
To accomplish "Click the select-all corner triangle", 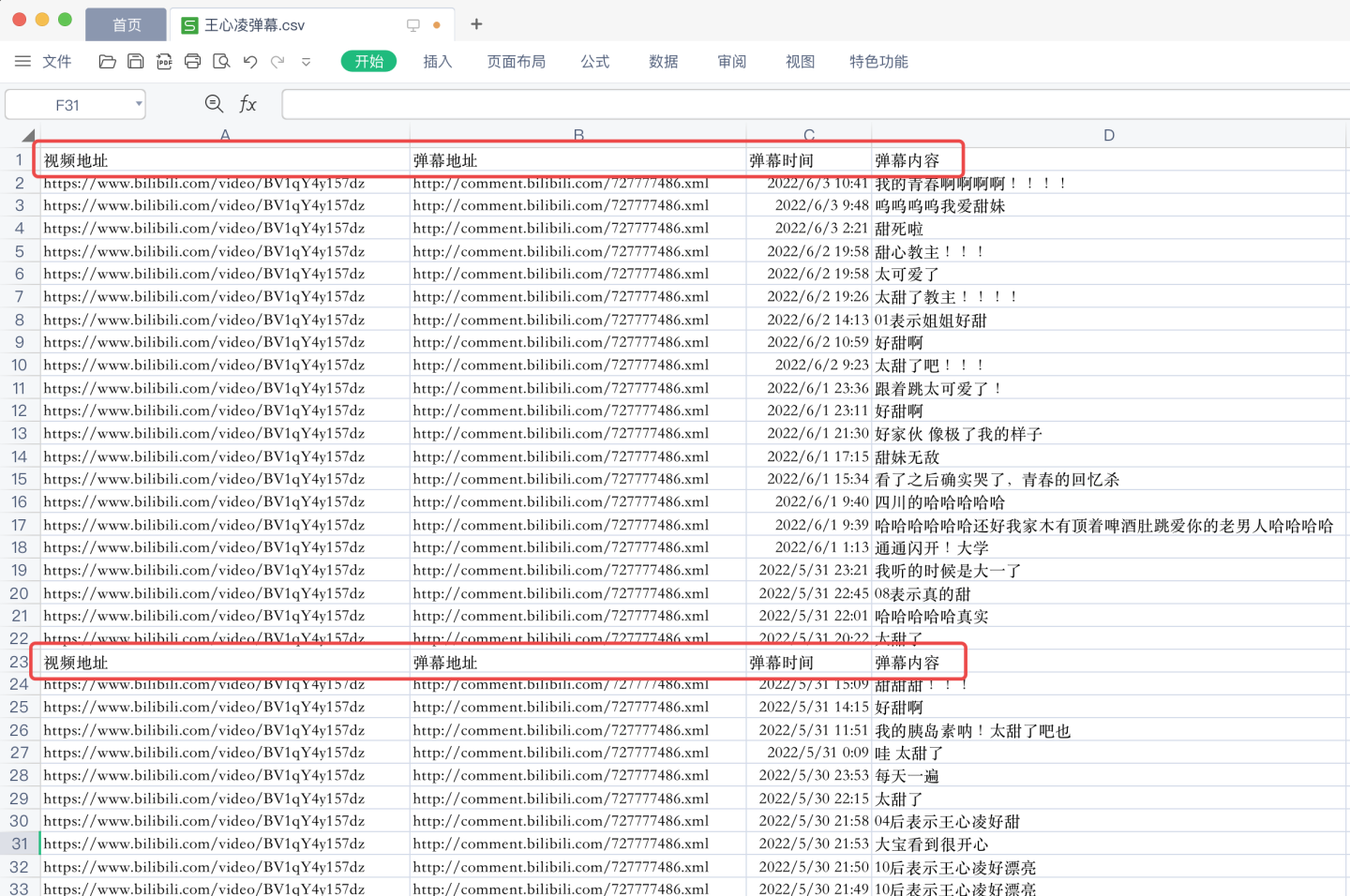I will point(28,135).
